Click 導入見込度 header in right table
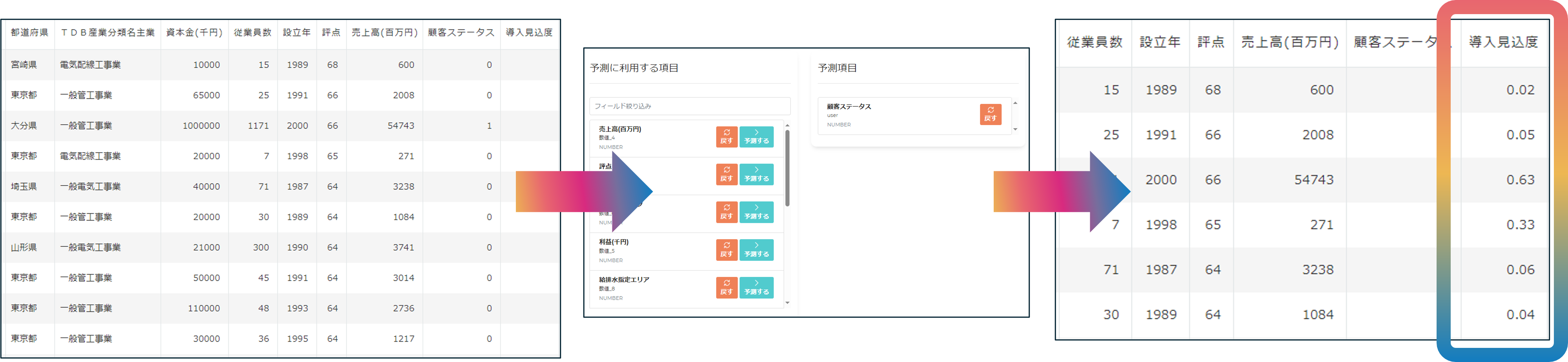The image size is (1568, 362). [x=1503, y=43]
